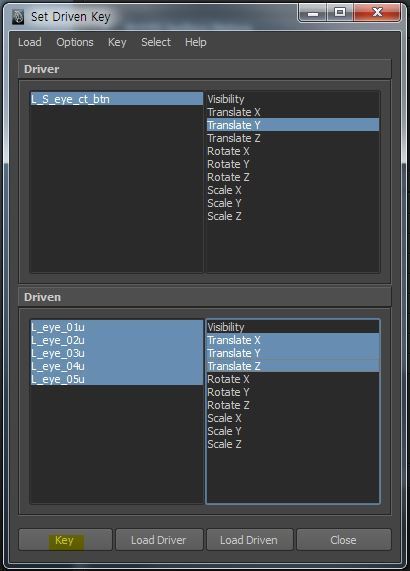Screen dimensions: 410x571
Task: Select Translate Y in the Driver attributes
Action: click(293, 125)
